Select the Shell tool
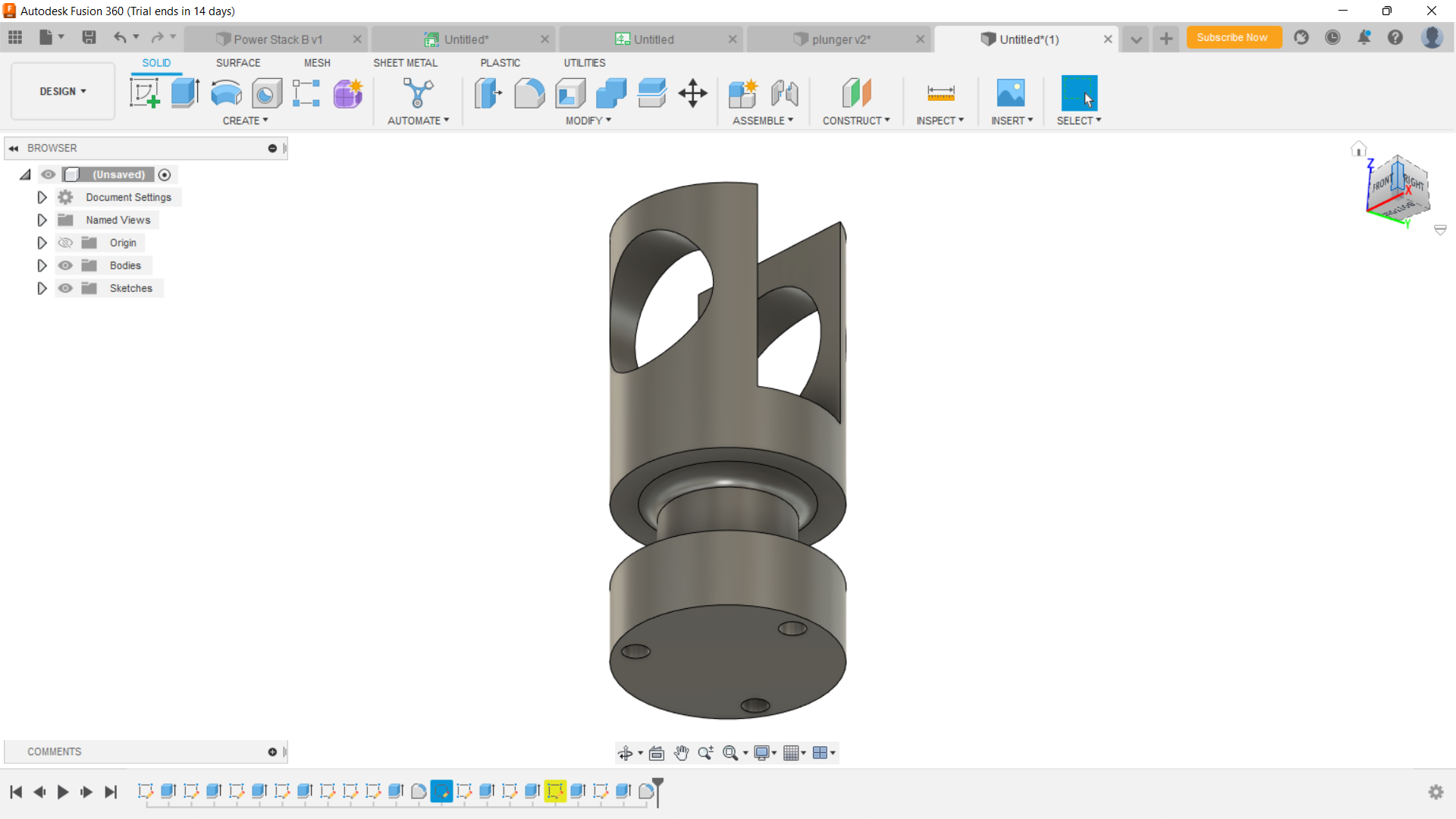This screenshot has height=819, width=1456. pos(570,93)
